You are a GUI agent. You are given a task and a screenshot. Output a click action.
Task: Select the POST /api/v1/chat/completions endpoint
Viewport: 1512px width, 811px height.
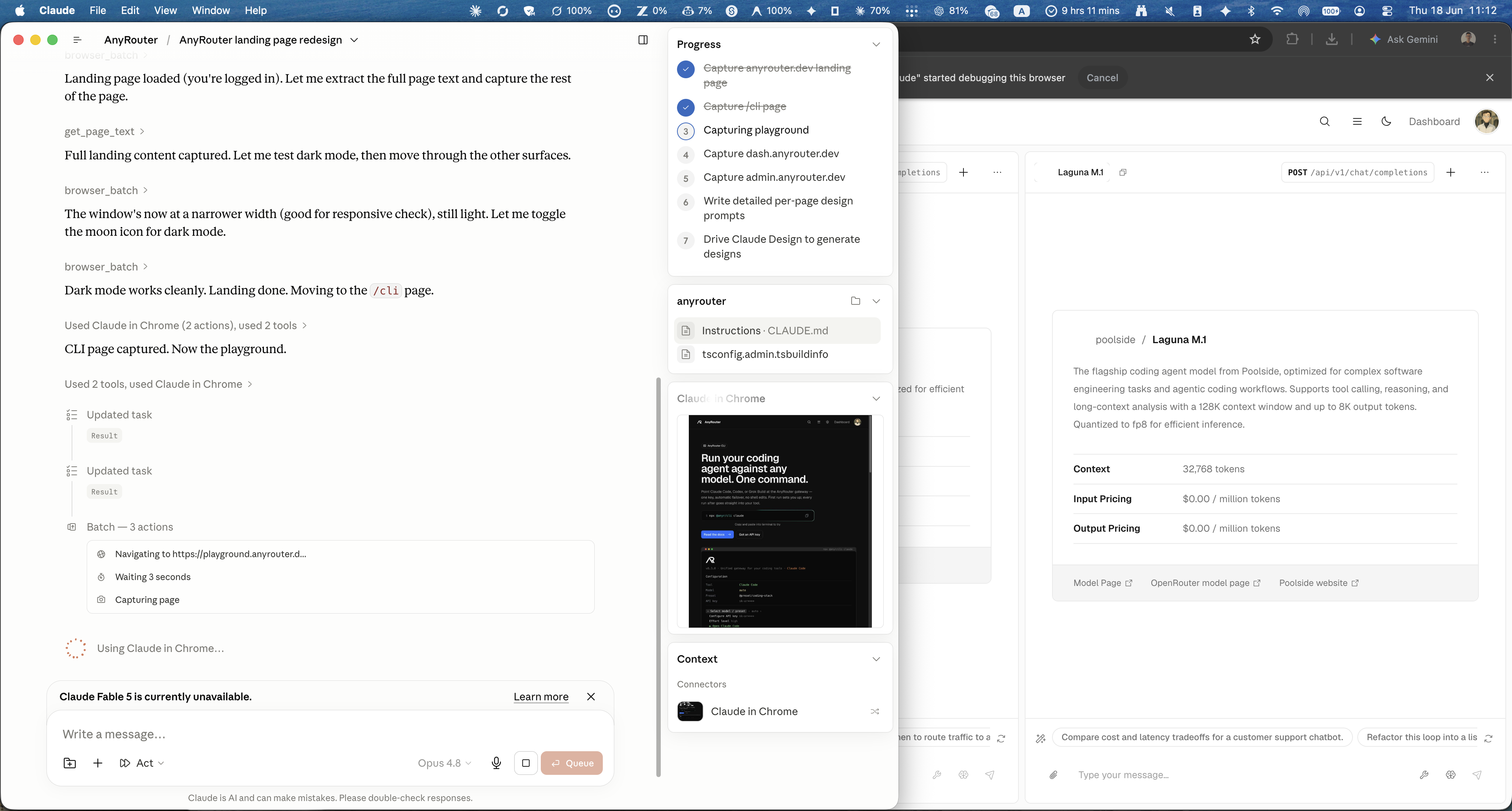click(x=1358, y=173)
